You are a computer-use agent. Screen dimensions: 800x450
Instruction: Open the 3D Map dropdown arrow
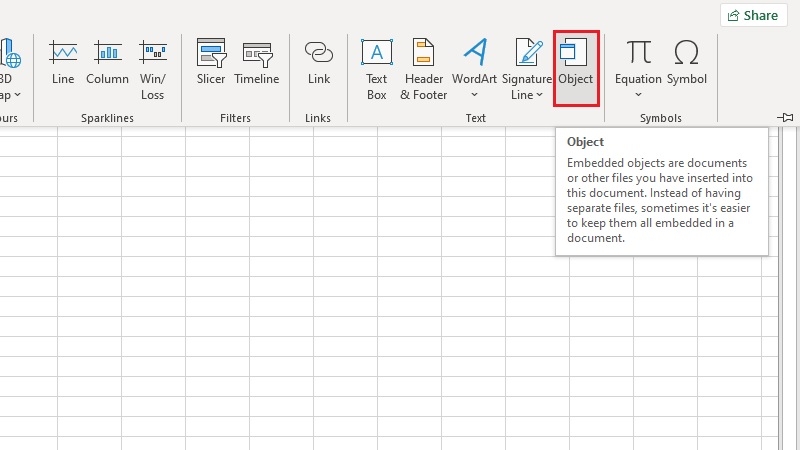(17, 95)
